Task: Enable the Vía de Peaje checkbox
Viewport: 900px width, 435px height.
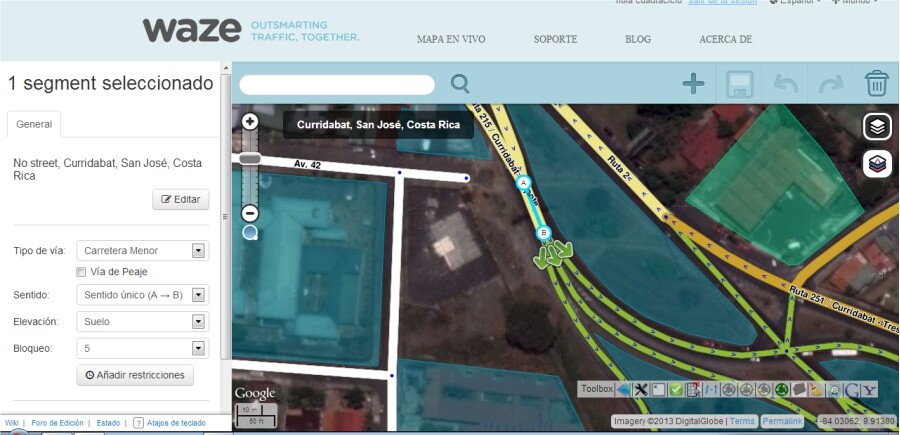Action: [x=81, y=272]
